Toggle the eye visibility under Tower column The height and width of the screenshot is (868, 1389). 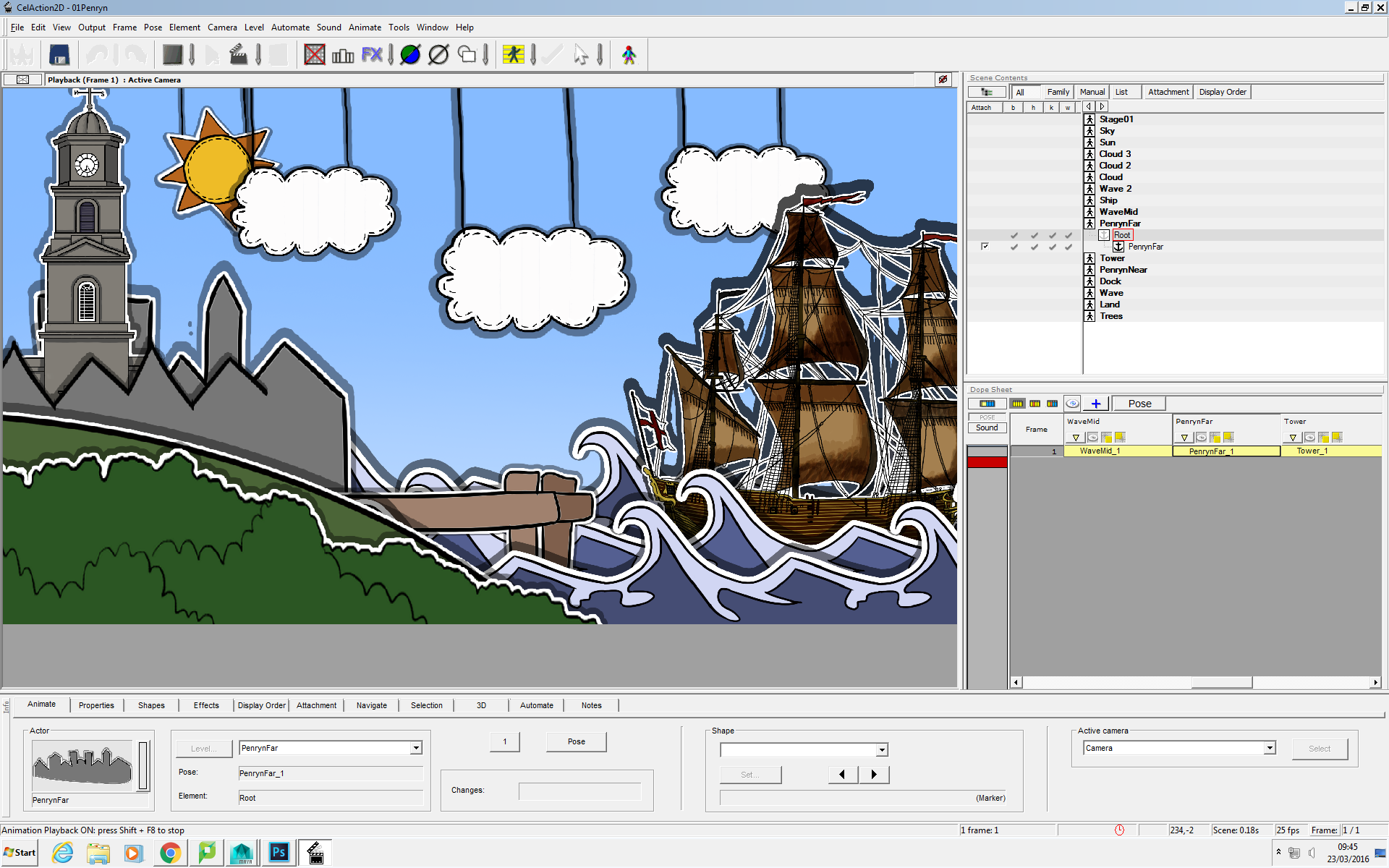[x=1310, y=438]
